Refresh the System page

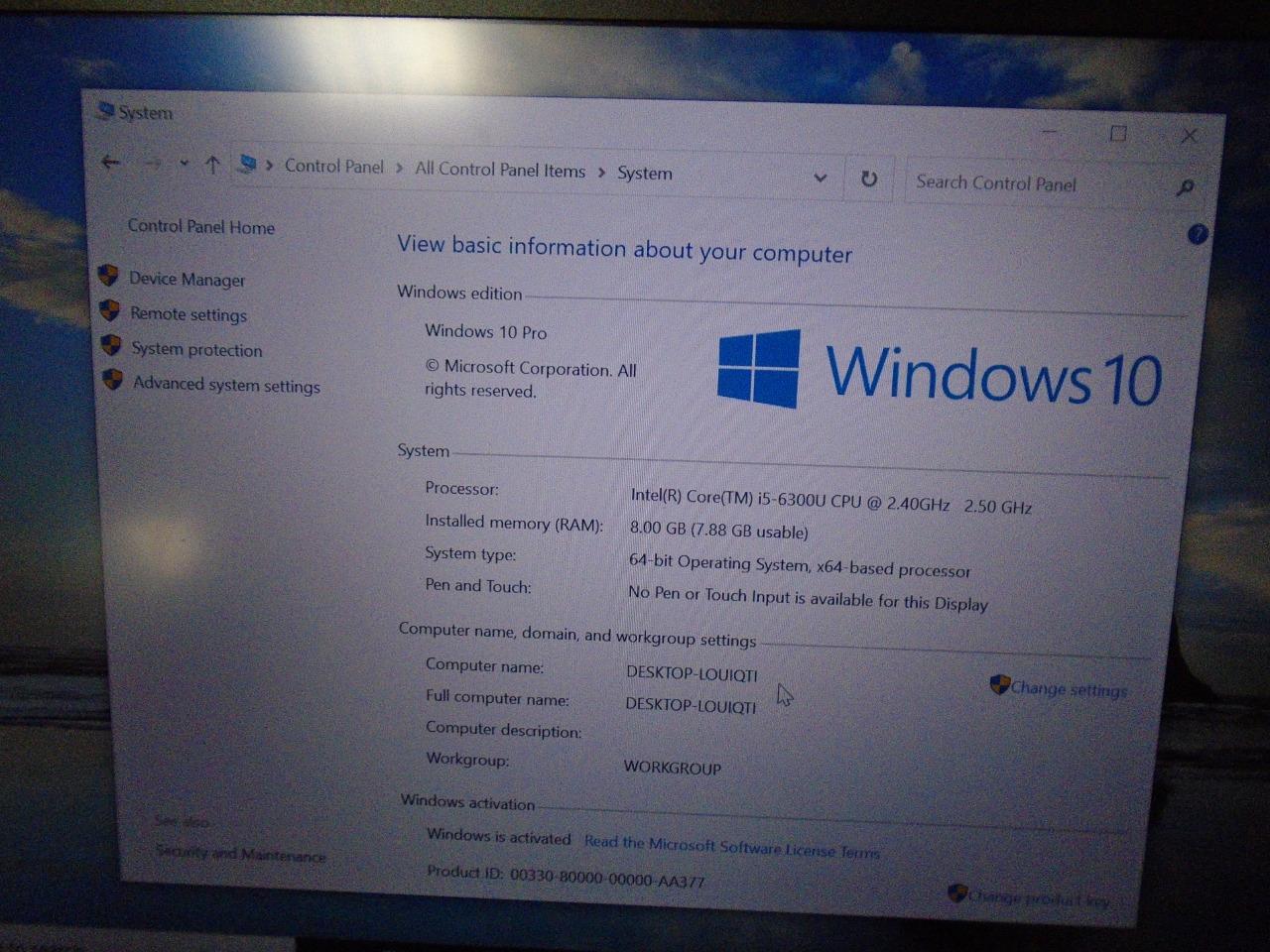tap(868, 178)
